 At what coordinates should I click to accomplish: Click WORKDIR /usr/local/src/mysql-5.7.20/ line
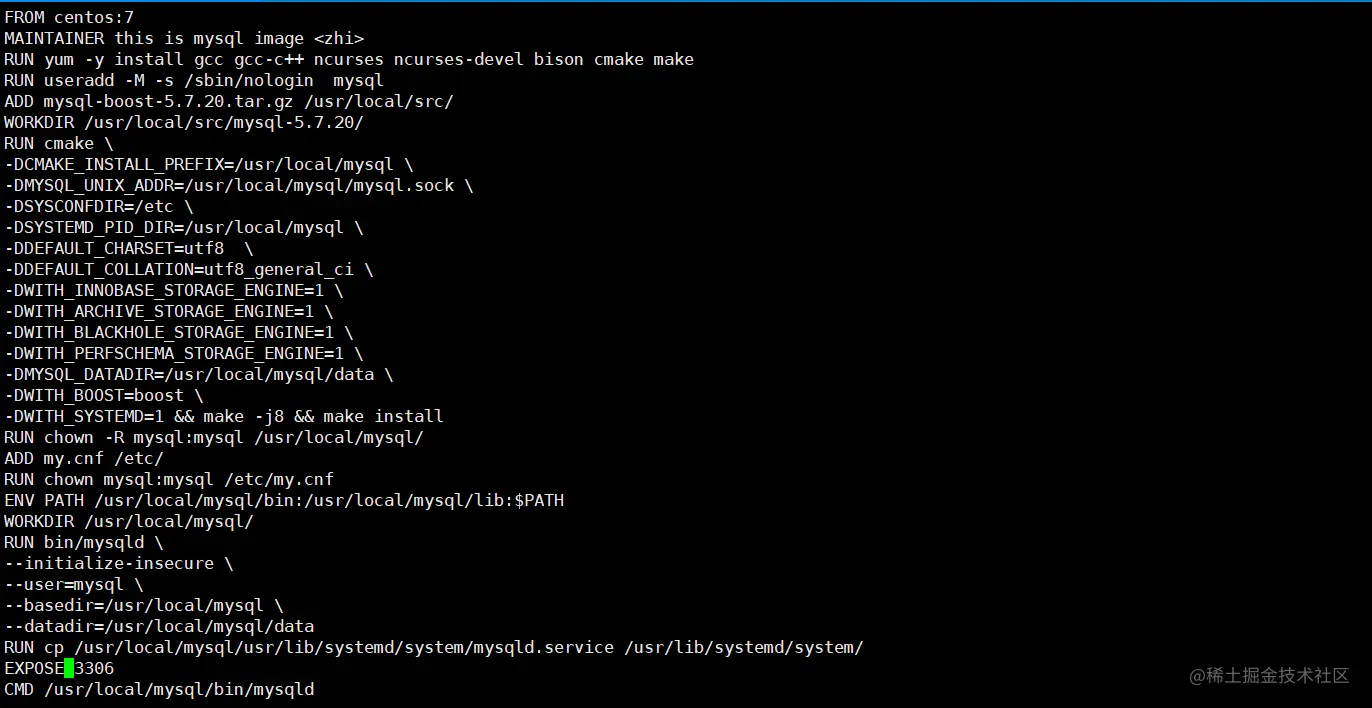pyautogui.click(x=184, y=123)
